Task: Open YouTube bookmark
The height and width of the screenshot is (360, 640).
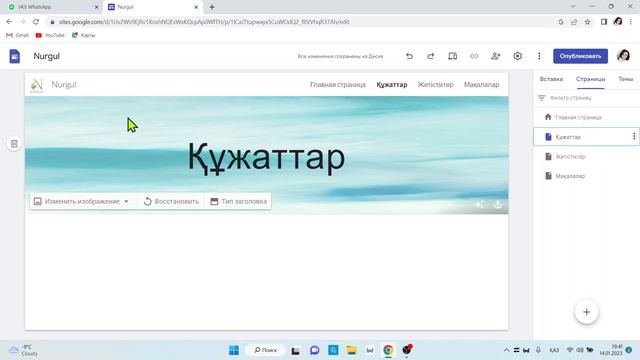Action: pyautogui.click(x=50, y=35)
